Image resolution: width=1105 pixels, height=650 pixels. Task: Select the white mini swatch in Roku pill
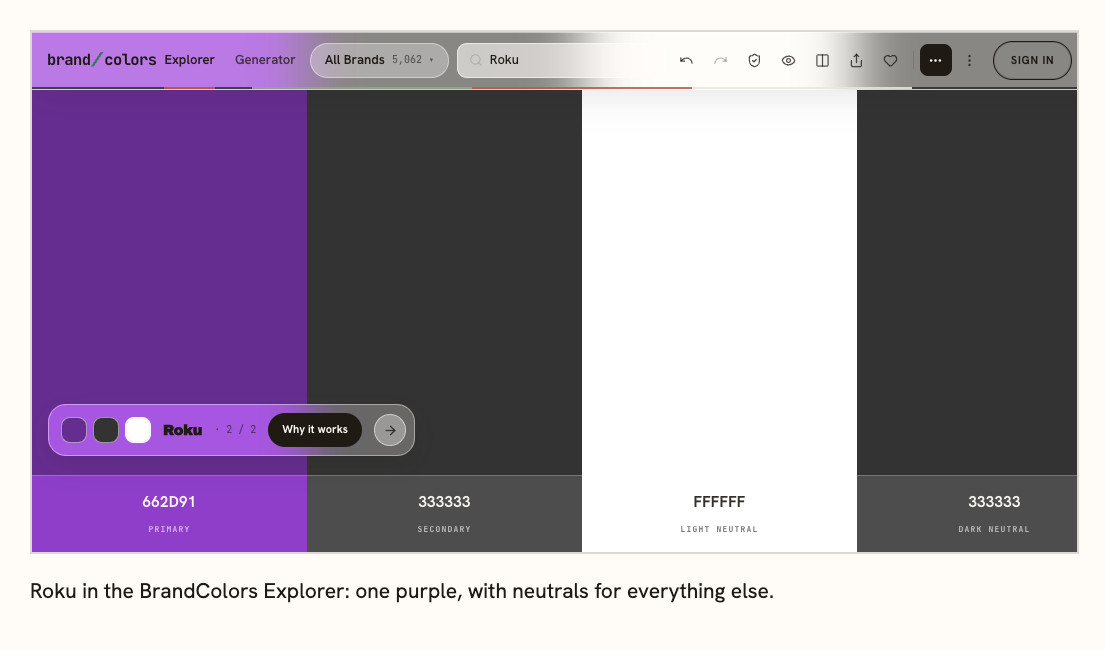click(x=138, y=430)
